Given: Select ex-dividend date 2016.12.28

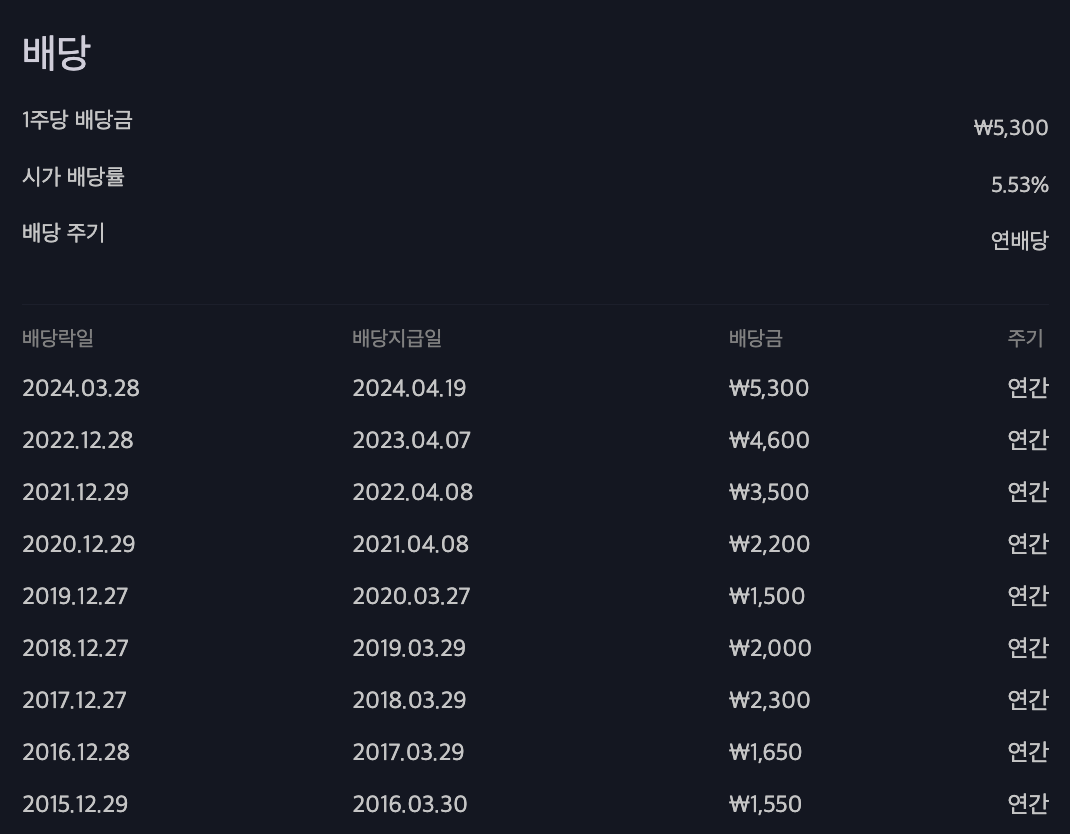Looking at the screenshot, I should pos(76,751).
